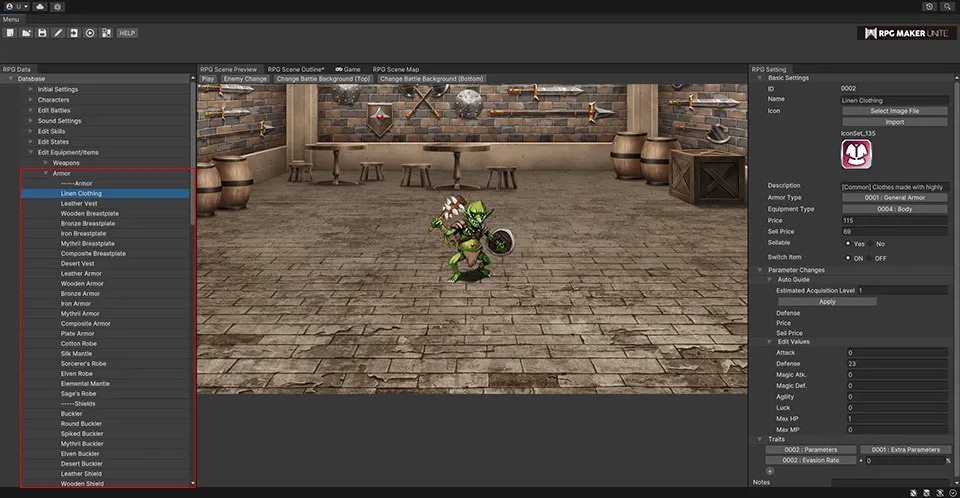Image resolution: width=960 pixels, height=498 pixels.
Task: Click the open project folder icon
Action: point(26,33)
